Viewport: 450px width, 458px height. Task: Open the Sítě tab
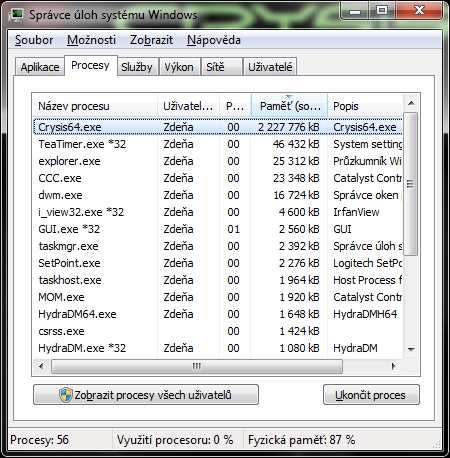221,67
